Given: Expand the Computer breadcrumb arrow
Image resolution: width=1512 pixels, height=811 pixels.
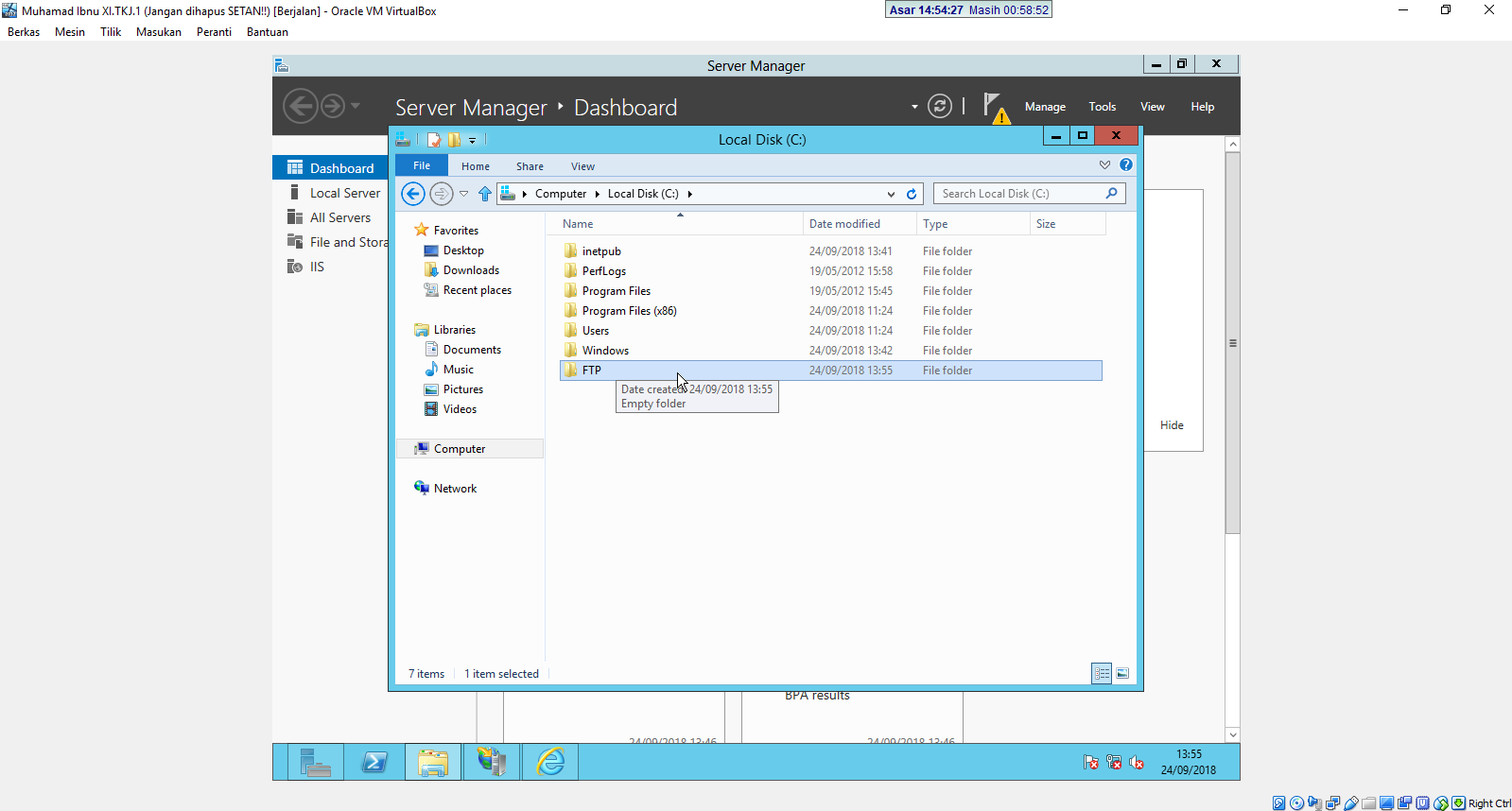Looking at the screenshot, I should pyautogui.click(x=597, y=194).
